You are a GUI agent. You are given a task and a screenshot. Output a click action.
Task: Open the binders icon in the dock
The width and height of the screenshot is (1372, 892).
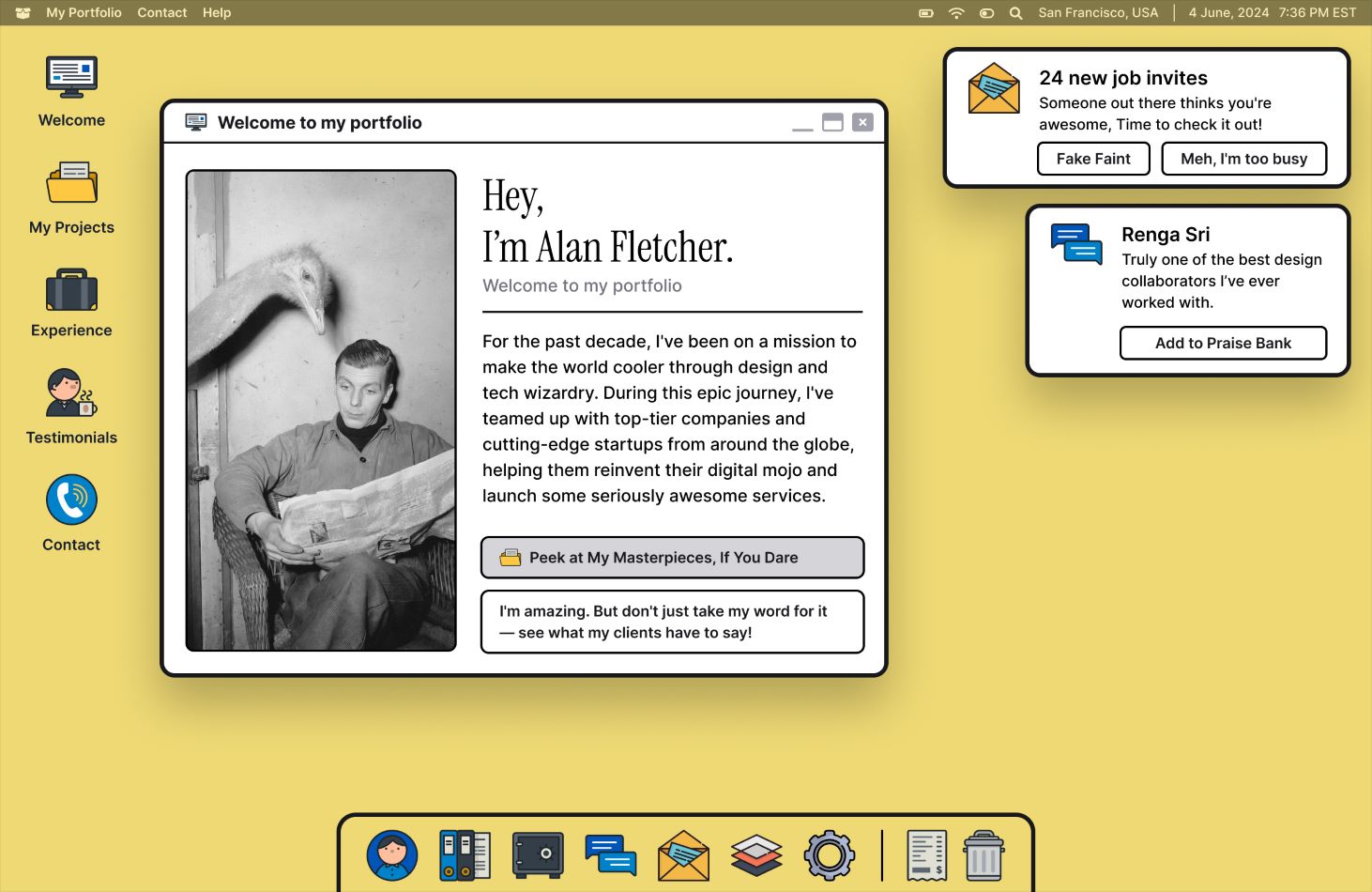[x=465, y=855]
